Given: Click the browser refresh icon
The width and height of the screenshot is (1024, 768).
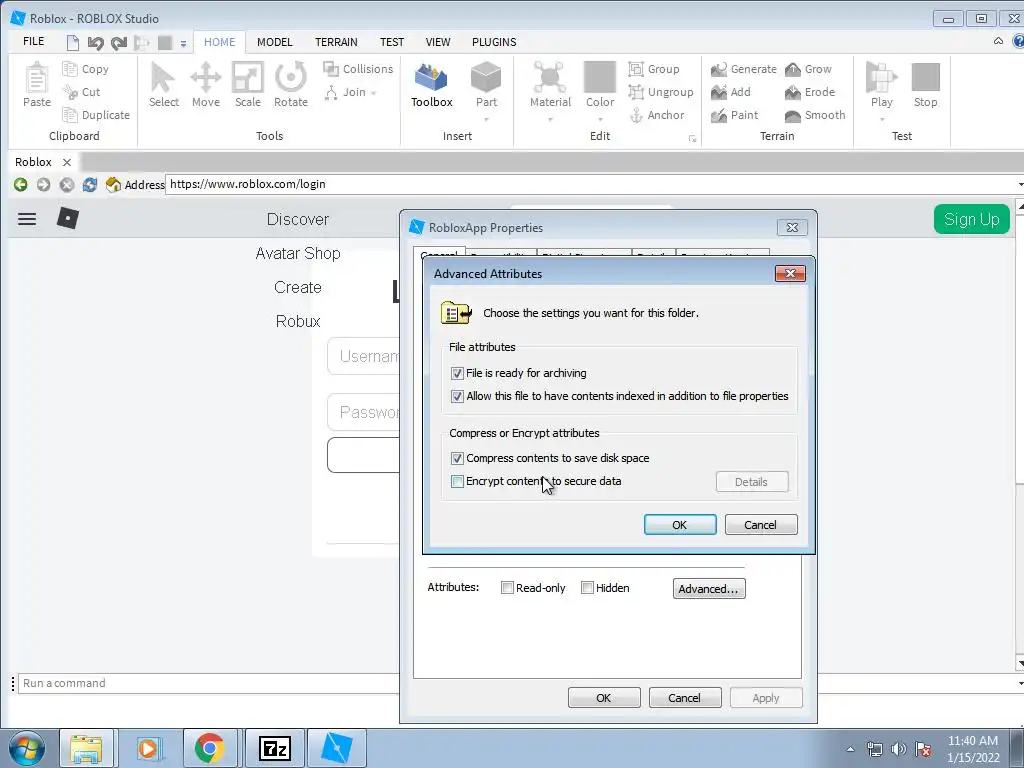Looking at the screenshot, I should coord(90,185).
